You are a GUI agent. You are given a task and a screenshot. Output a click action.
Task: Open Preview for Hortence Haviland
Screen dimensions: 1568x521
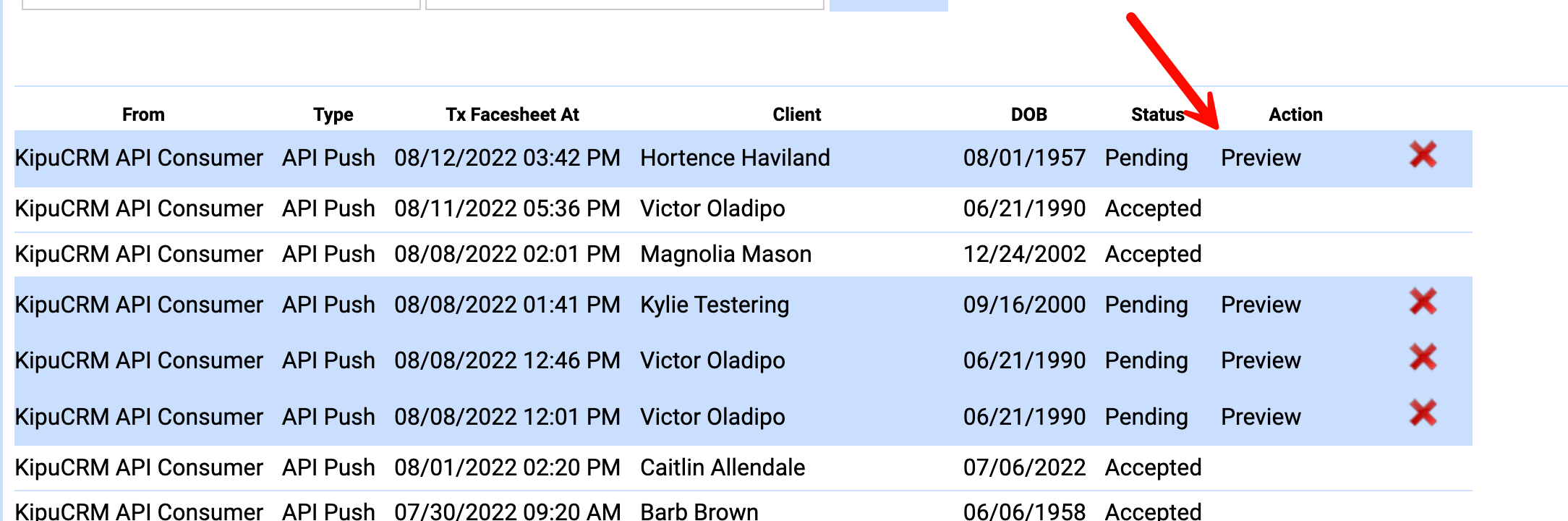[1260, 158]
